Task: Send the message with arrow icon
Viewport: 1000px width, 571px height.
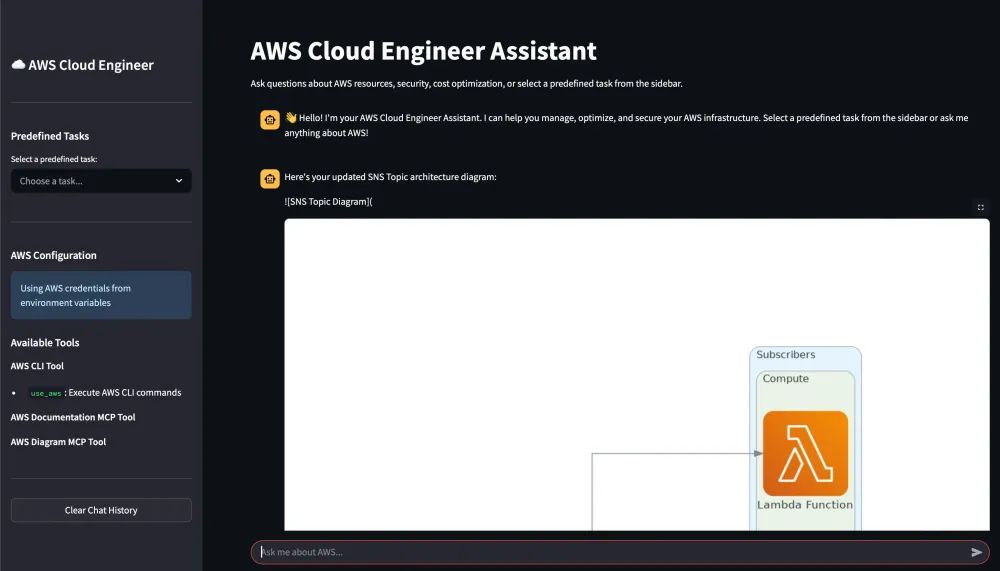Action: [976, 552]
